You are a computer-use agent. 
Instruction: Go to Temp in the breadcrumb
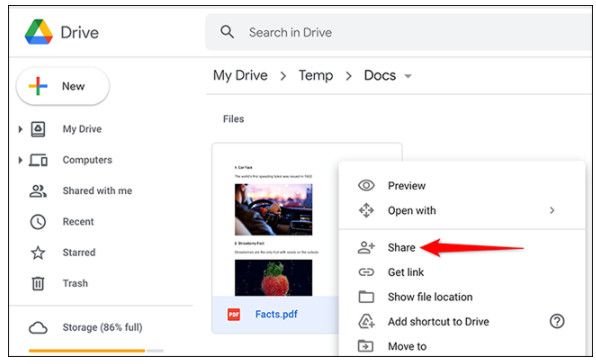[x=315, y=75]
